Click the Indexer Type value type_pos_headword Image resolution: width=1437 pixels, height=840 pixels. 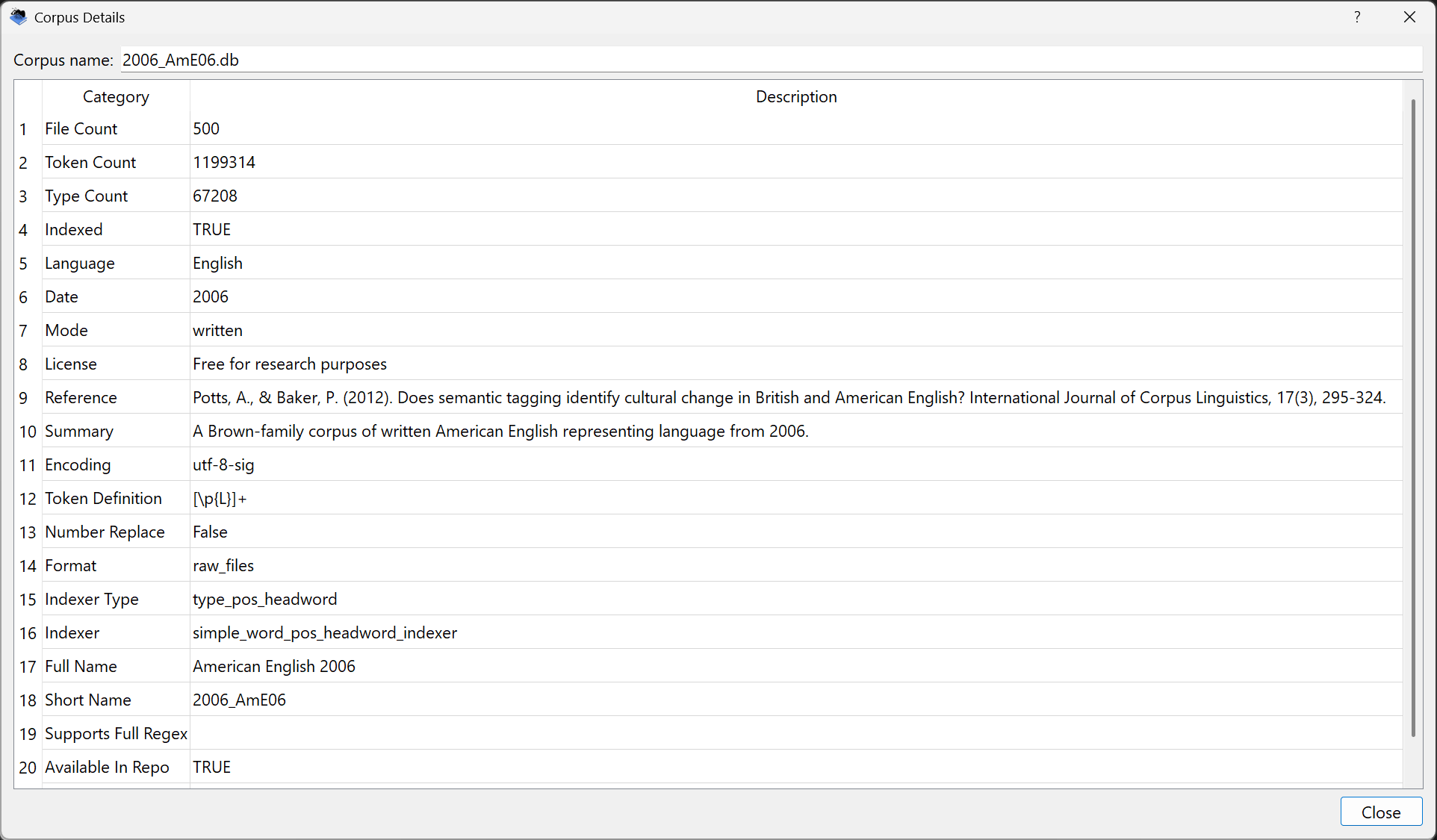265,600
